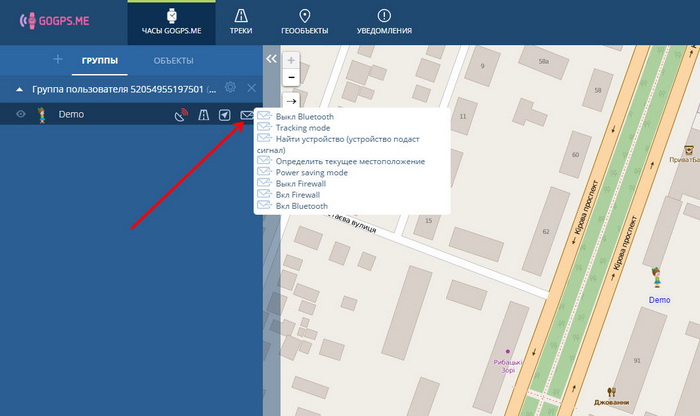Open the Треки section in top navigation
The width and height of the screenshot is (700, 416).
241,22
